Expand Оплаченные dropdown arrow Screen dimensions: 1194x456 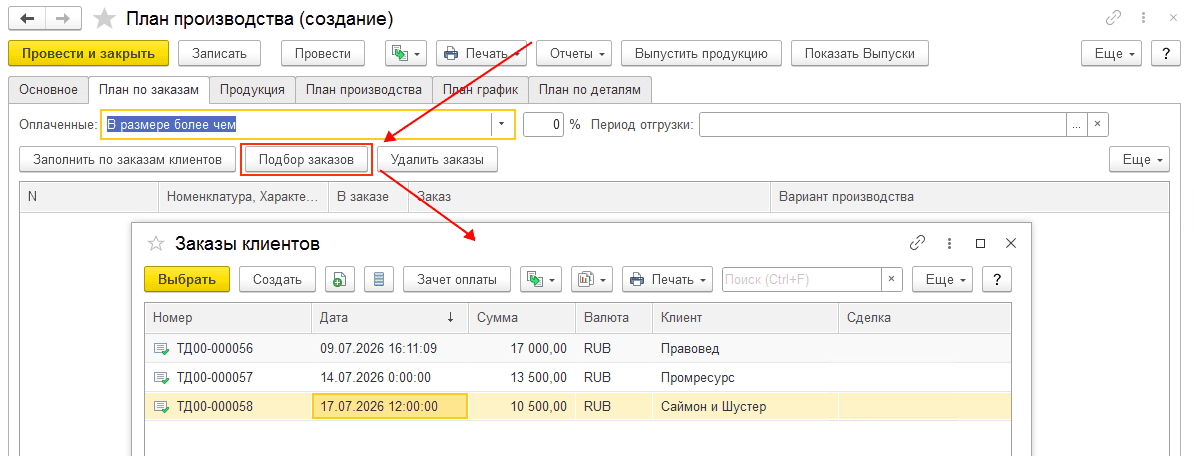[x=503, y=124]
